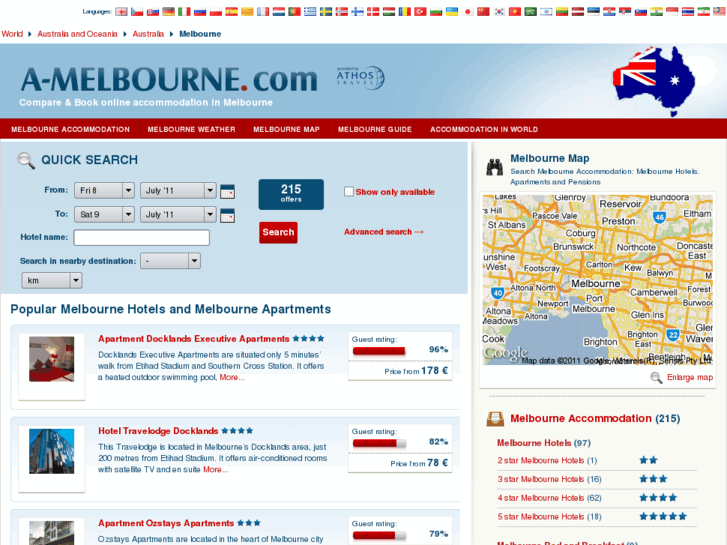Image resolution: width=727 pixels, height=545 pixels.
Task: Click the Athos Travel logo
Action: [360, 77]
